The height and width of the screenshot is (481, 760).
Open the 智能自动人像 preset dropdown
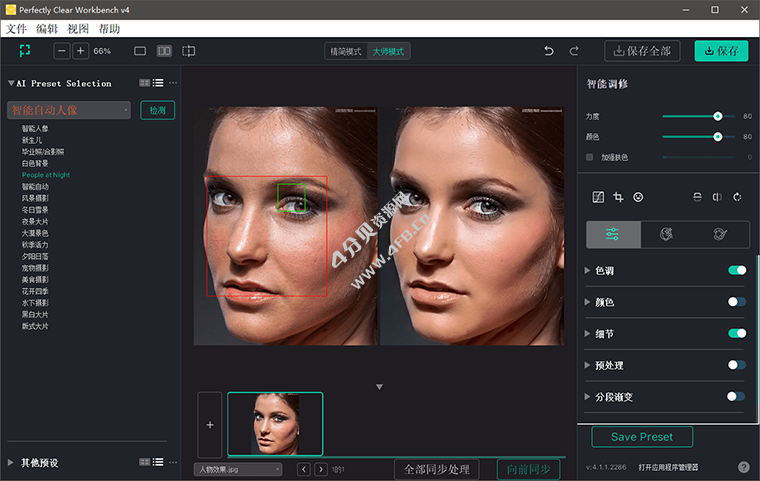[x=69, y=110]
